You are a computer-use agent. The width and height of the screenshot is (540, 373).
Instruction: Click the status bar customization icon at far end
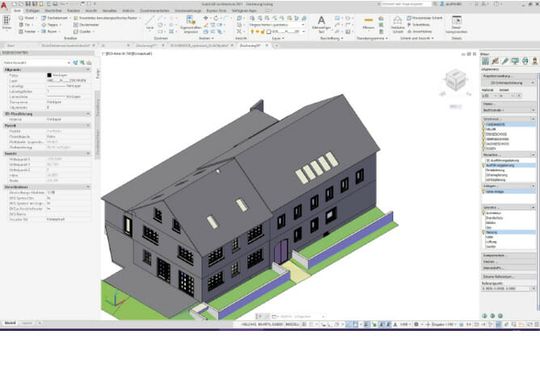tap(536, 324)
